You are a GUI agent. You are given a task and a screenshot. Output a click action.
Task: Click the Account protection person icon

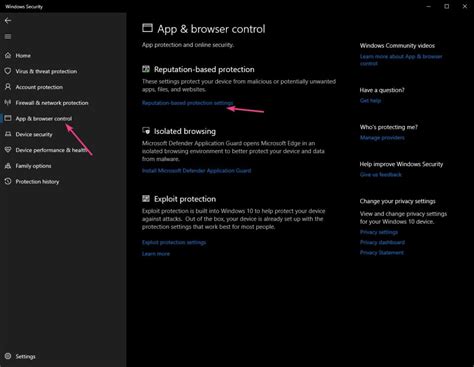tap(8, 87)
